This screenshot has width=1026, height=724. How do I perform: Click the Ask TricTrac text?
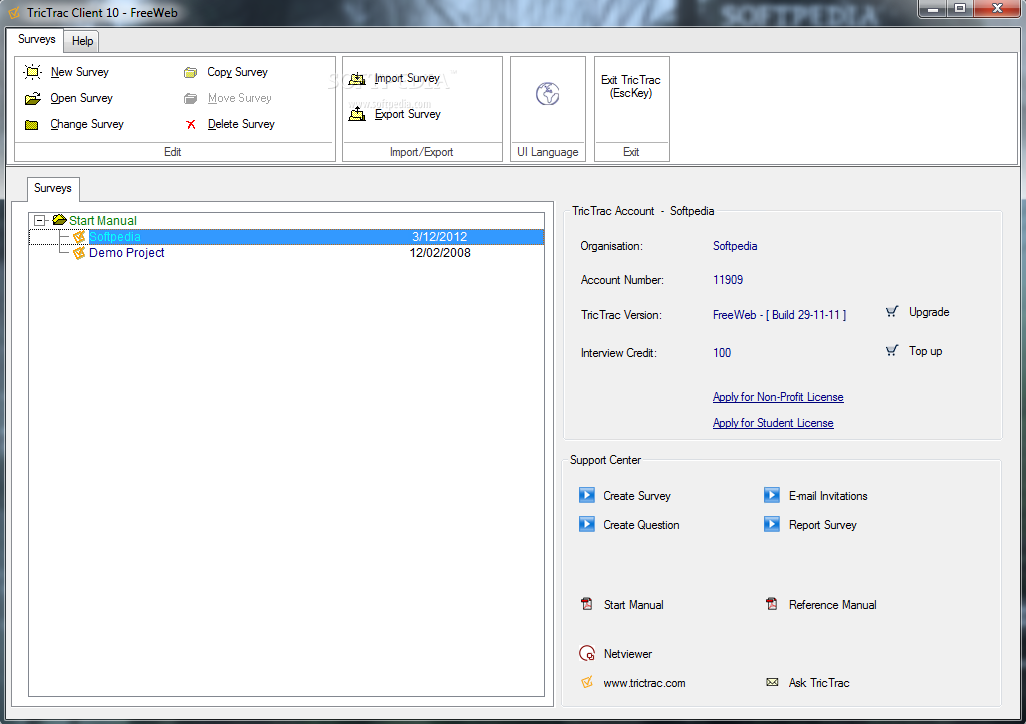coord(819,683)
